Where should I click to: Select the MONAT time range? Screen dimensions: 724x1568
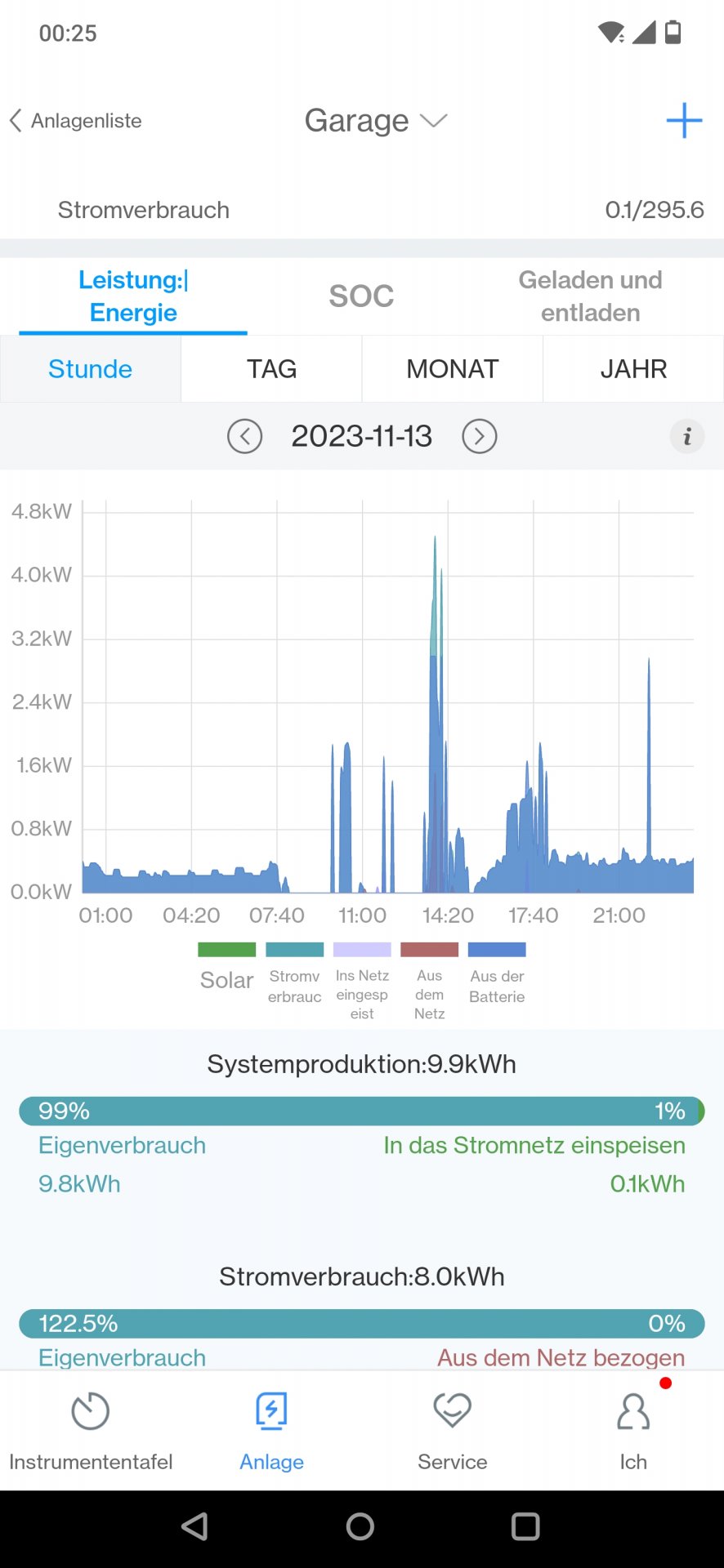click(x=452, y=369)
